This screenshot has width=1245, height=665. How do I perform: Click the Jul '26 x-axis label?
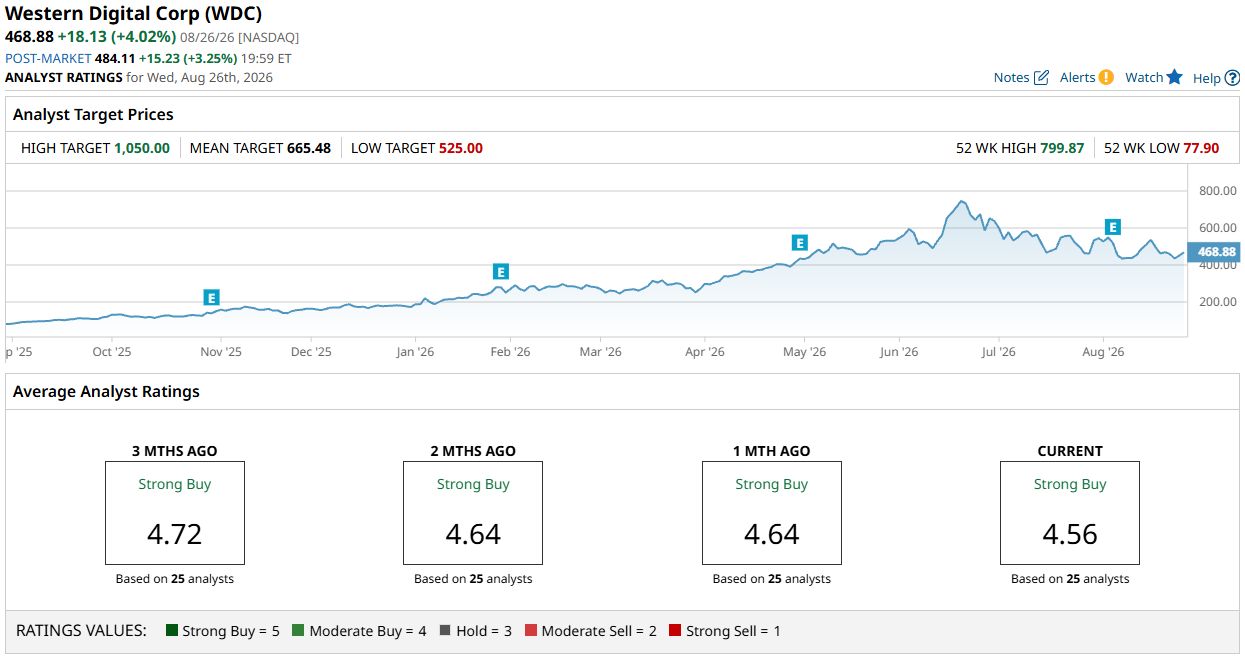click(998, 352)
